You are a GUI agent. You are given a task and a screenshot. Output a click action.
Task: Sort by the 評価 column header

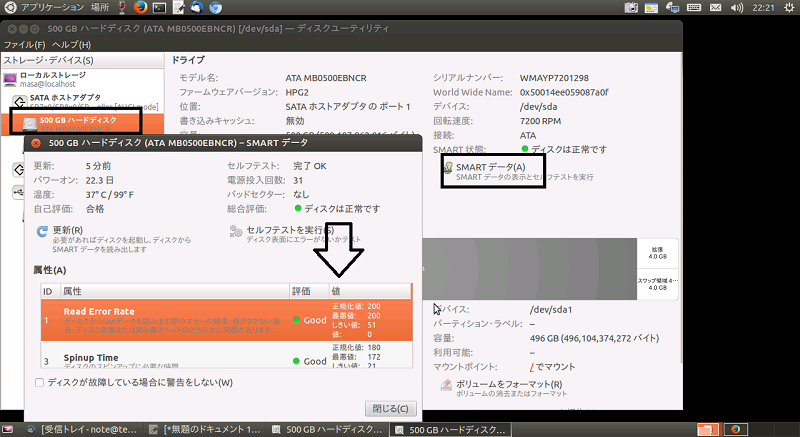point(309,292)
